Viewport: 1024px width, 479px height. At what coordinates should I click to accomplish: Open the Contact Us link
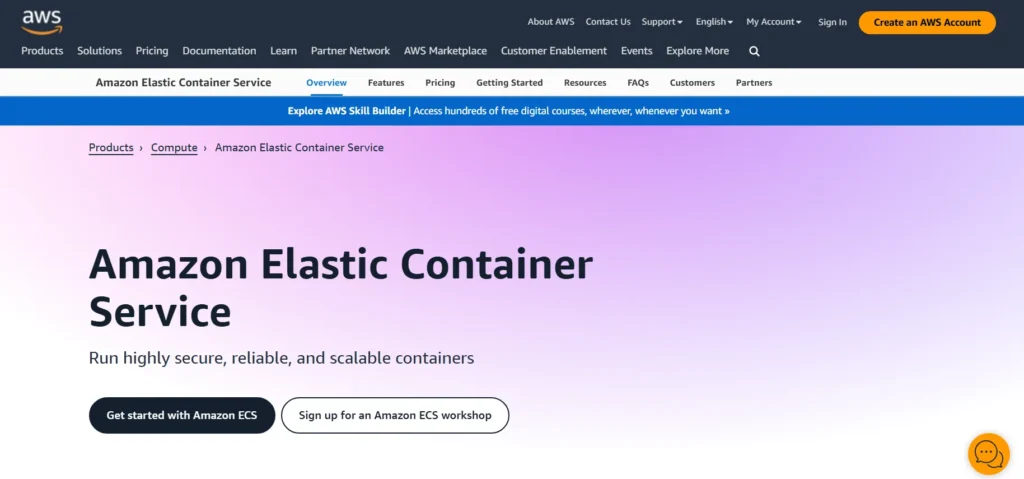pos(608,22)
